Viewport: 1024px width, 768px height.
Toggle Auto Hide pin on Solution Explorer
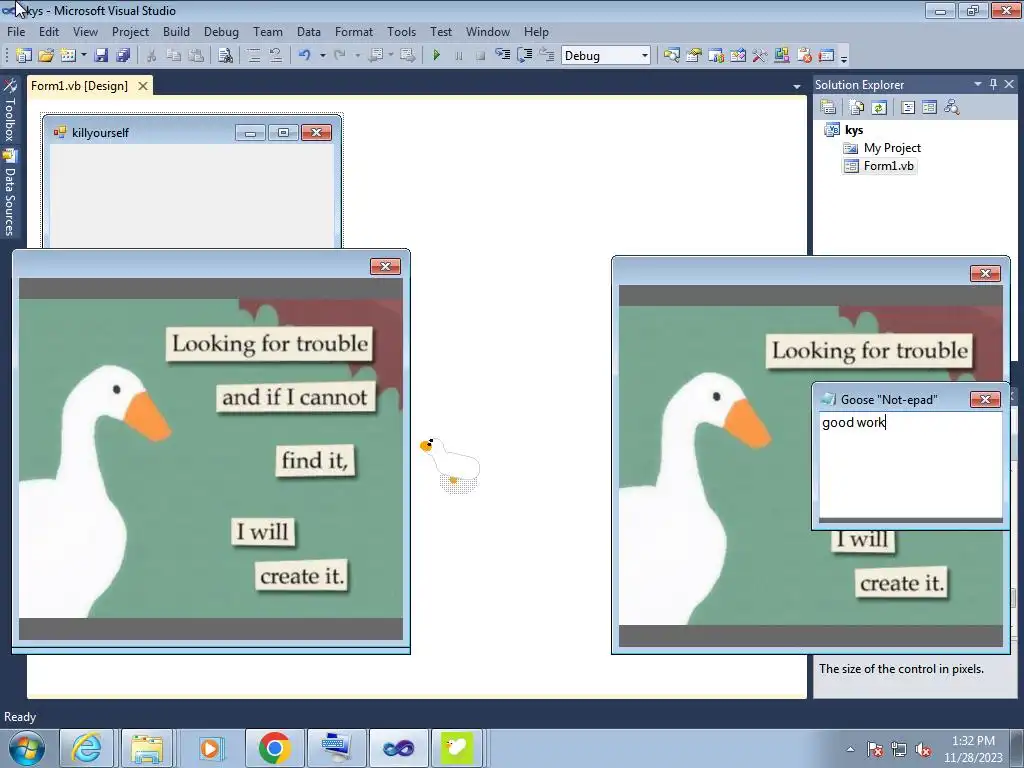pyautogui.click(x=993, y=84)
